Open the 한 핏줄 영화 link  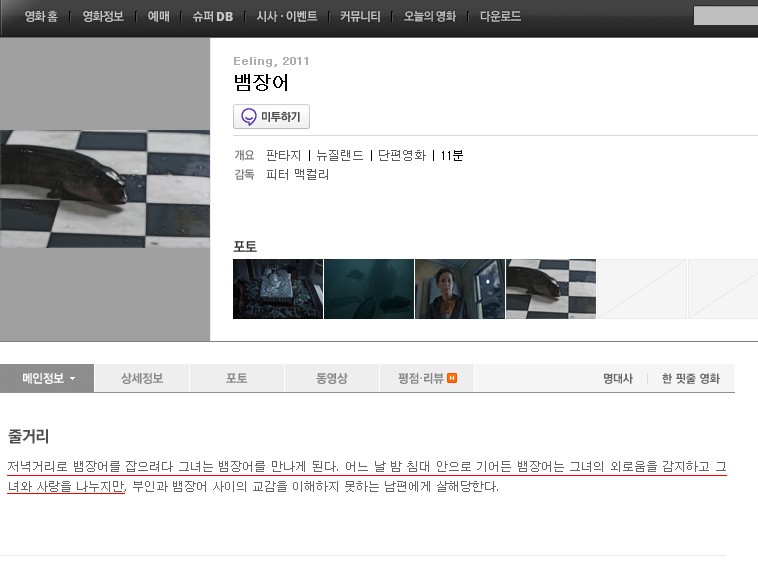[x=691, y=378]
